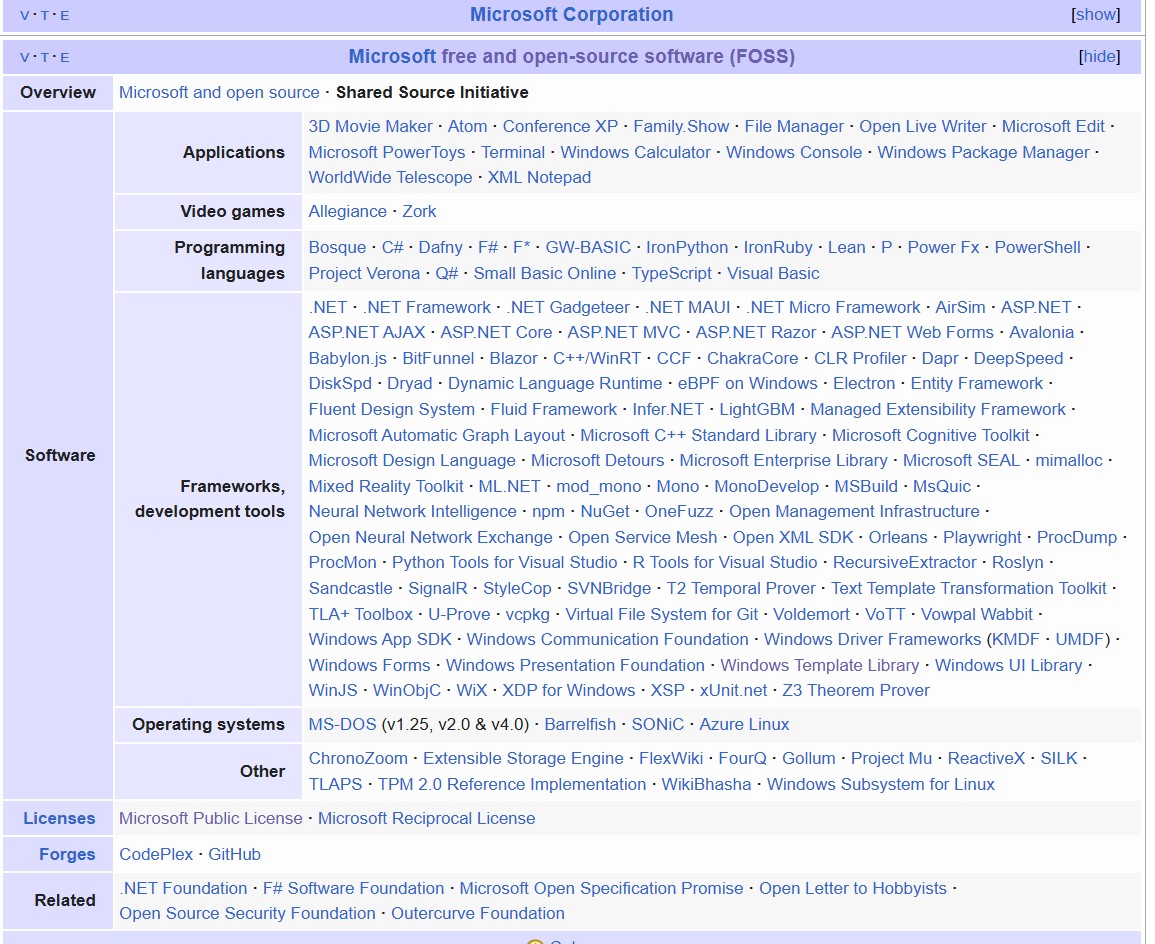
Task: Open TPM 2.0 Reference Implementation link
Action: tap(512, 785)
